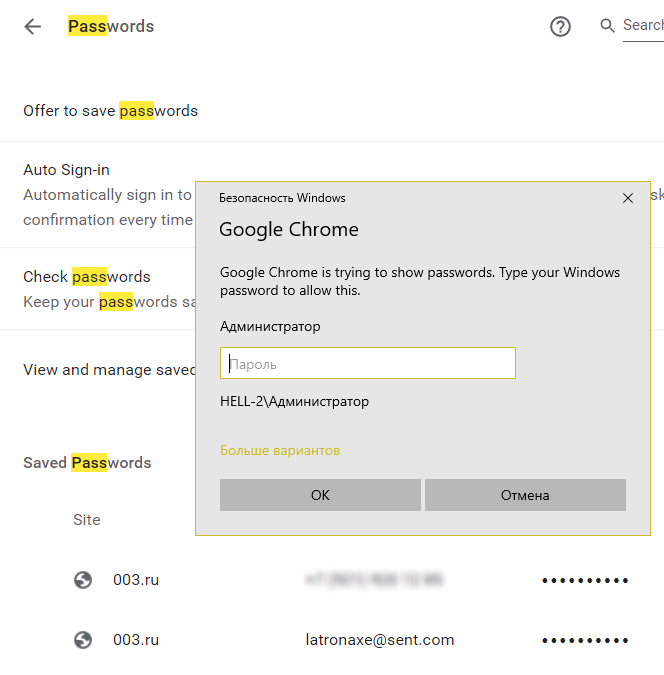Click the Search settings field
Viewport: 664px width, 675px height.
click(642, 26)
